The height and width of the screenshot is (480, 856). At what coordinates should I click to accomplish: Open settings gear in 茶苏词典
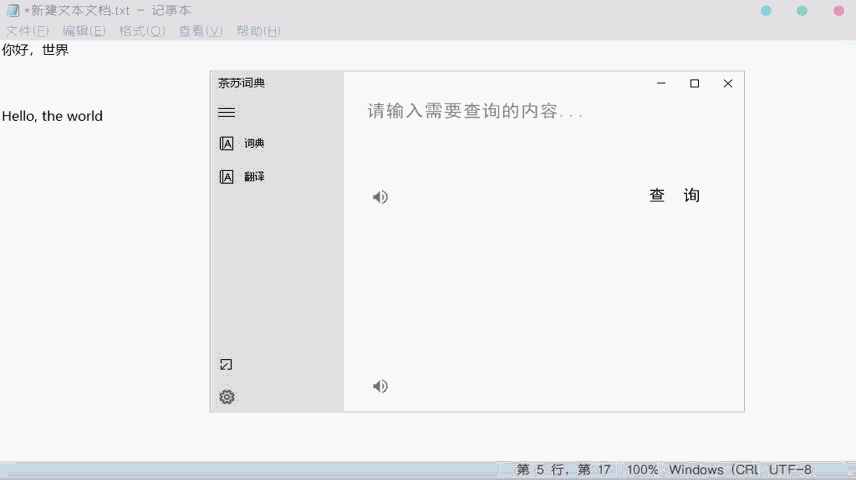click(227, 396)
